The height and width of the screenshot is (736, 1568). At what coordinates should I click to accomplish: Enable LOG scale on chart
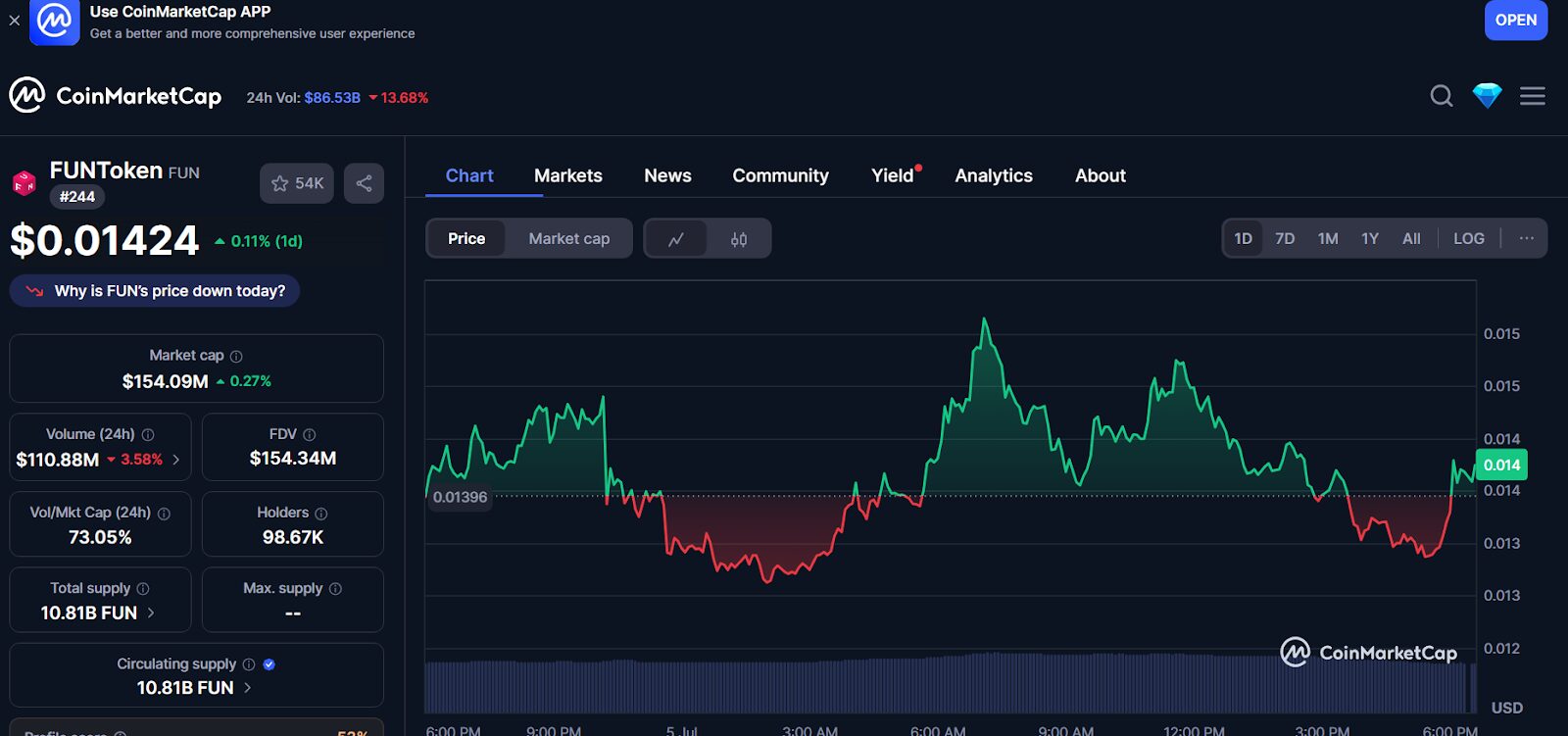tap(1468, 239)
